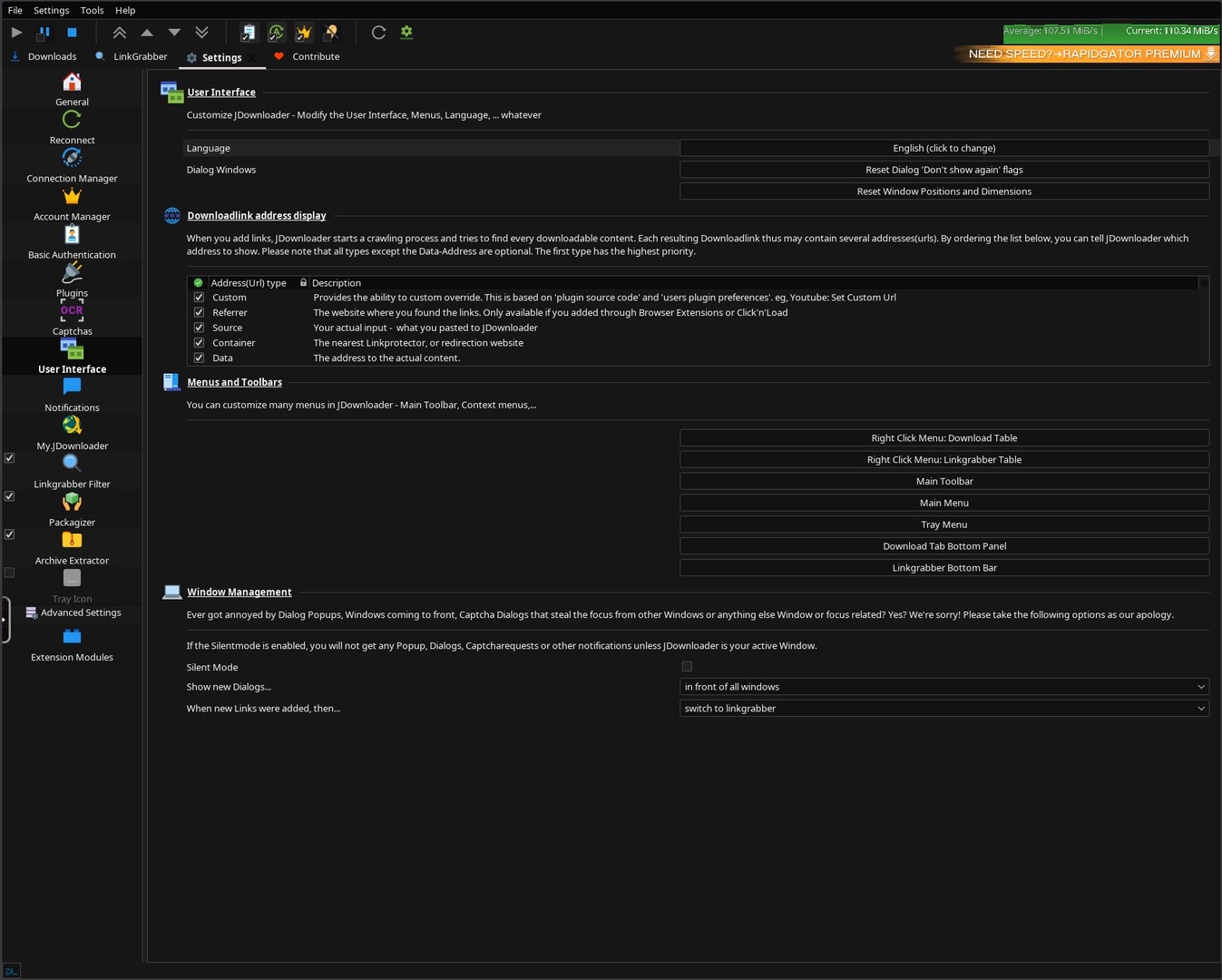Open the Linkgrabber Filter section
The width and height of the screenshot is (1222, 980).
[x=72, y=472]
